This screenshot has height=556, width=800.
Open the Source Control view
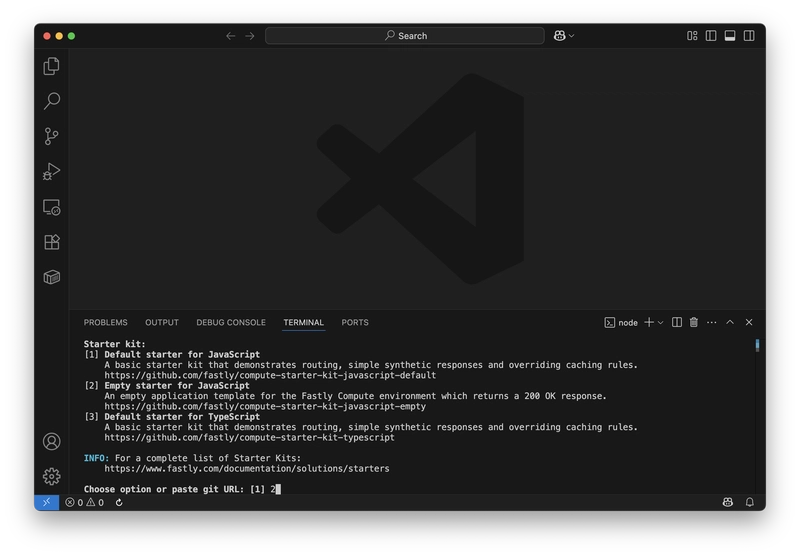52,136
